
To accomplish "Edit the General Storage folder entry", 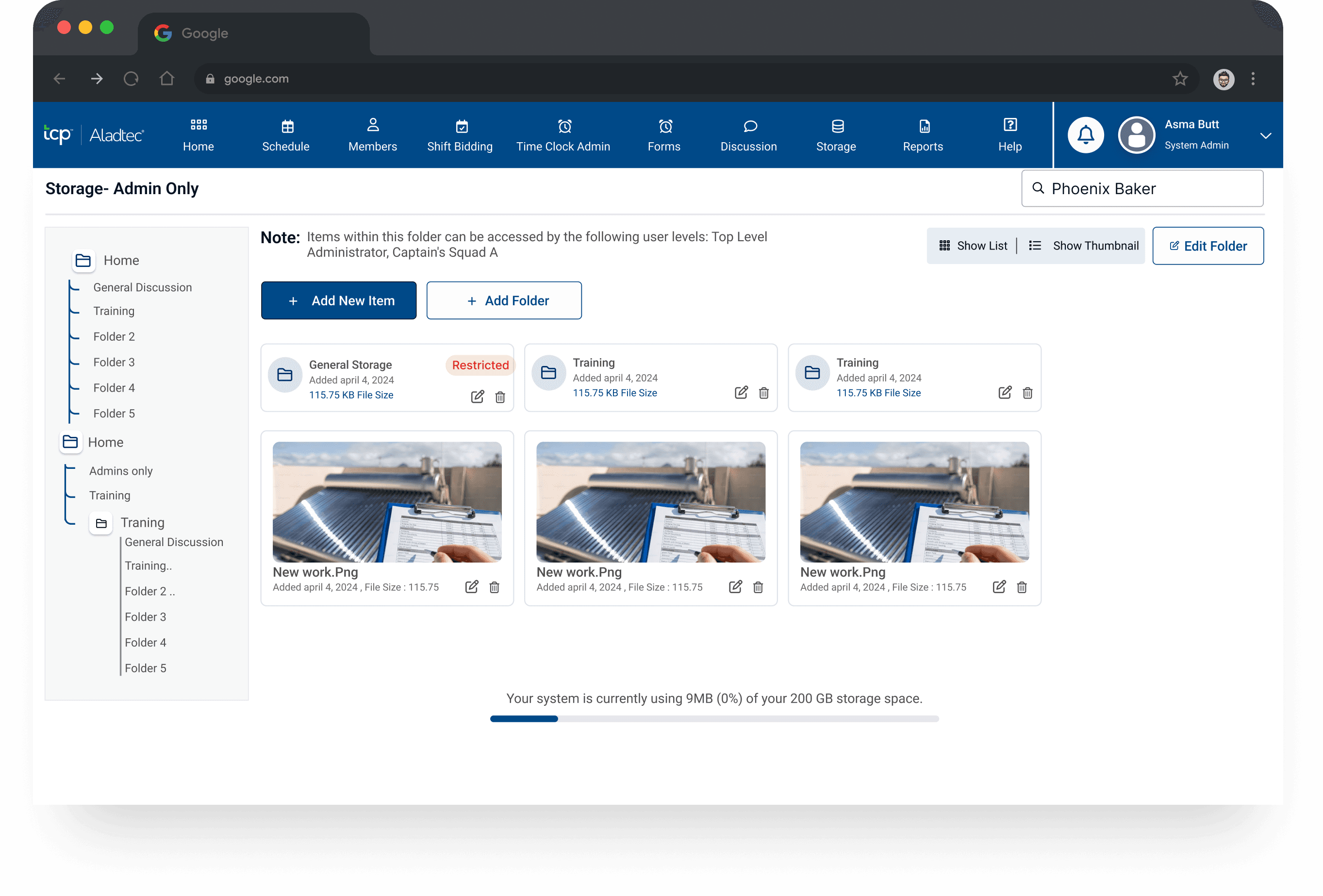I will (477, 397).
